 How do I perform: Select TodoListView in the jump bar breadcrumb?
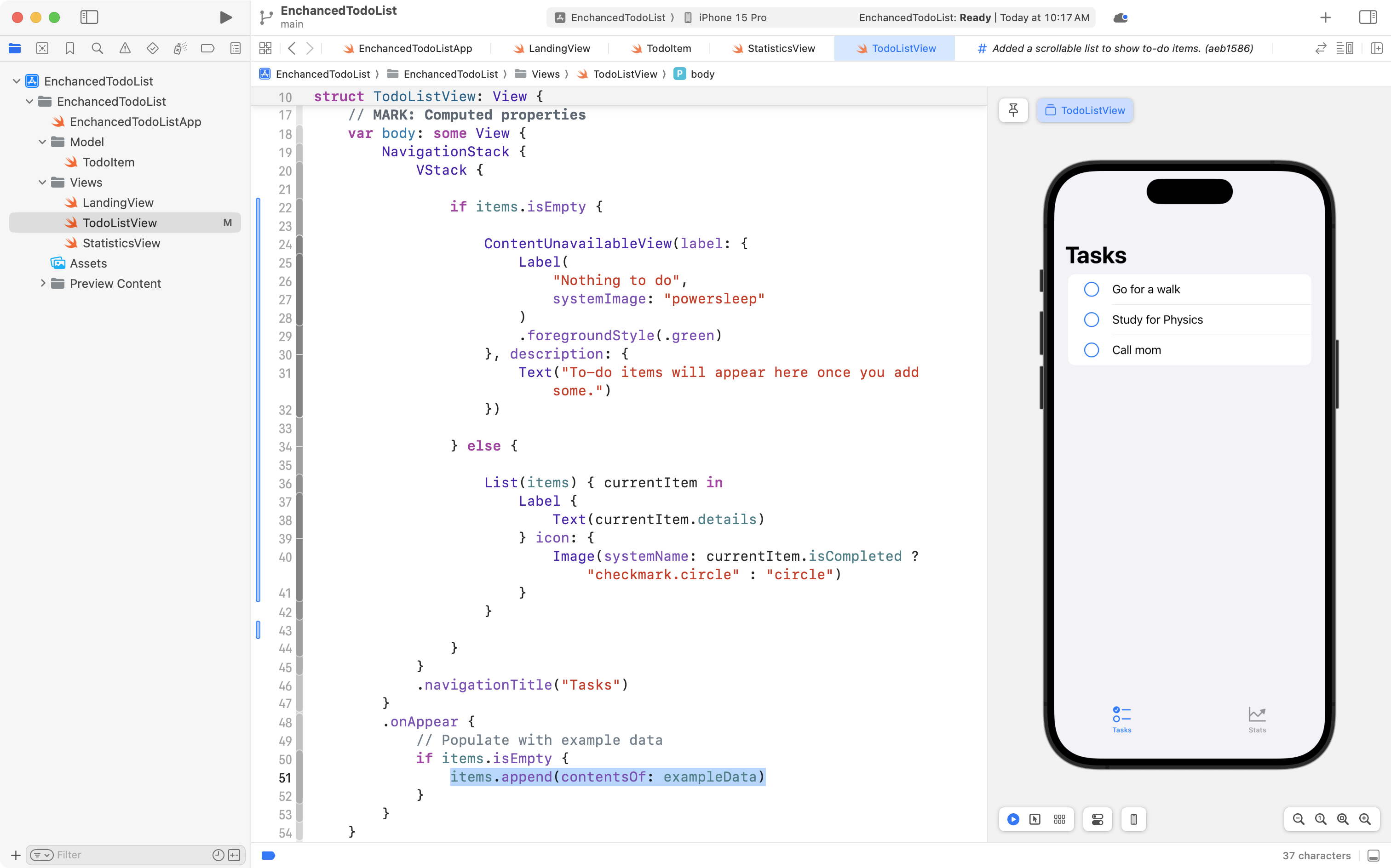tap(626, 74)
